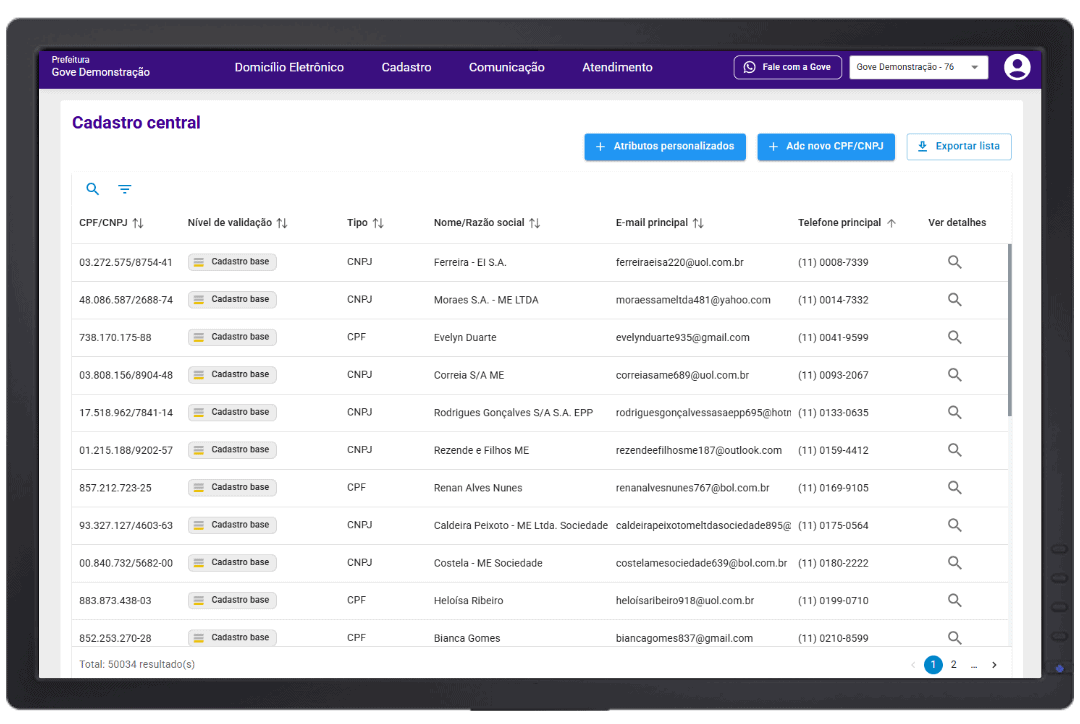Open the pagination ellipsis for more pages
This screenshot has height=724, width=1080.
click(x=974, y=665)
